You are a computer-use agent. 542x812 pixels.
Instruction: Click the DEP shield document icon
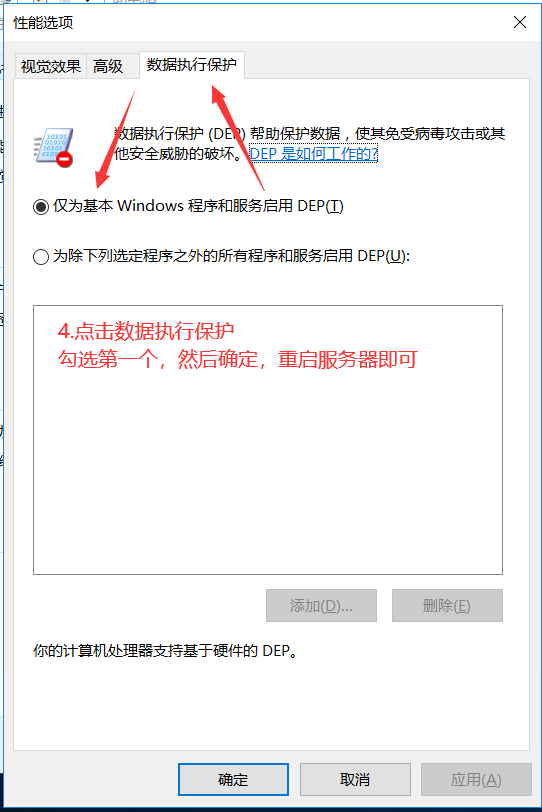[53, 147]
